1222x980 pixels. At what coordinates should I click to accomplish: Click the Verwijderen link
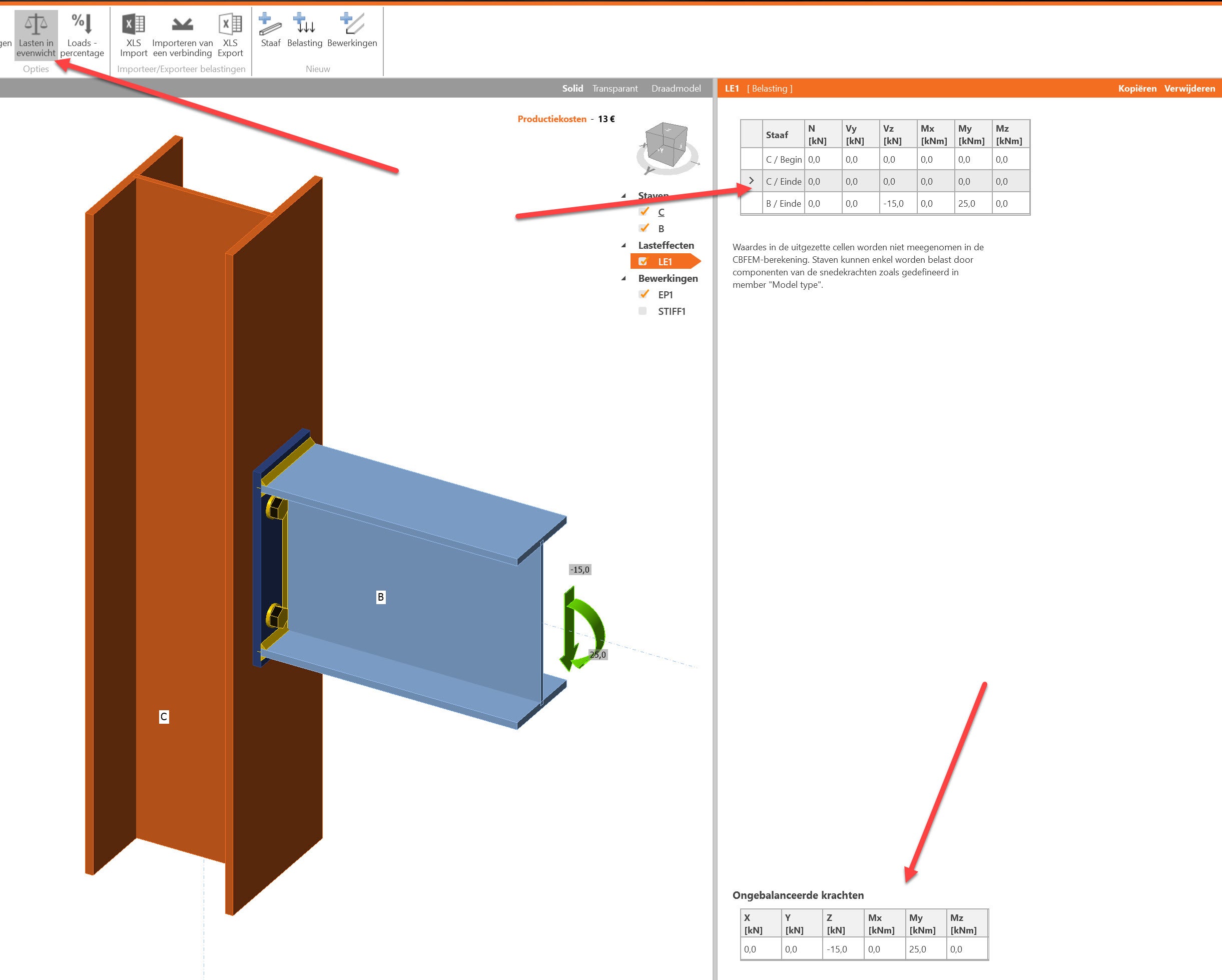pos(1189,89)
